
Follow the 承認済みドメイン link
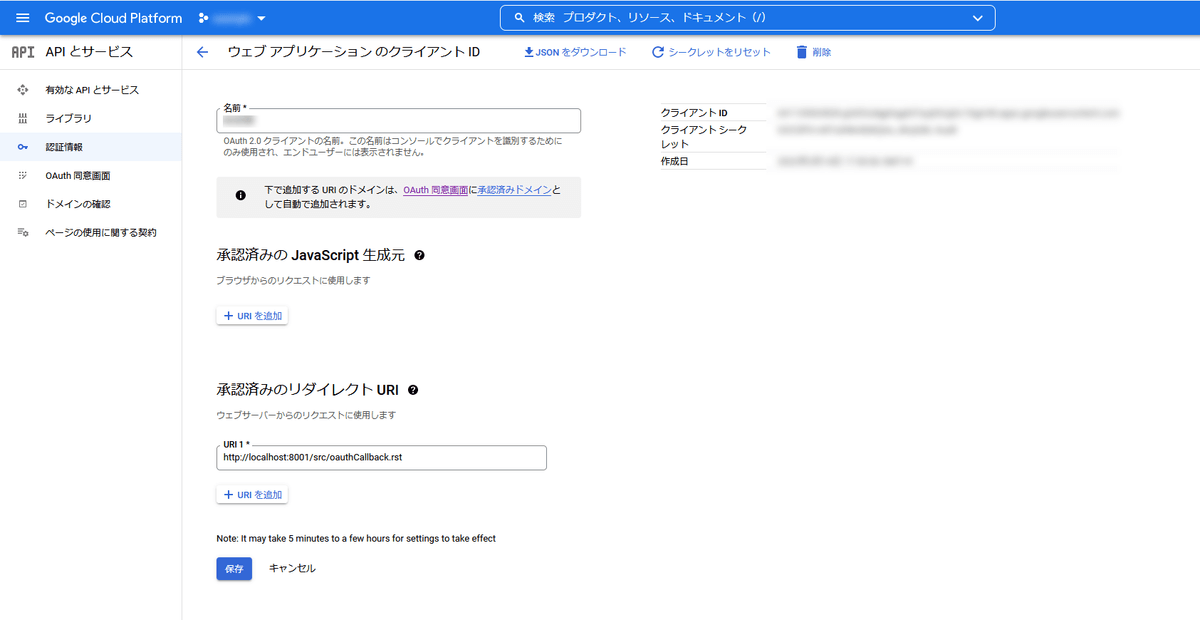tap(514, 190)
